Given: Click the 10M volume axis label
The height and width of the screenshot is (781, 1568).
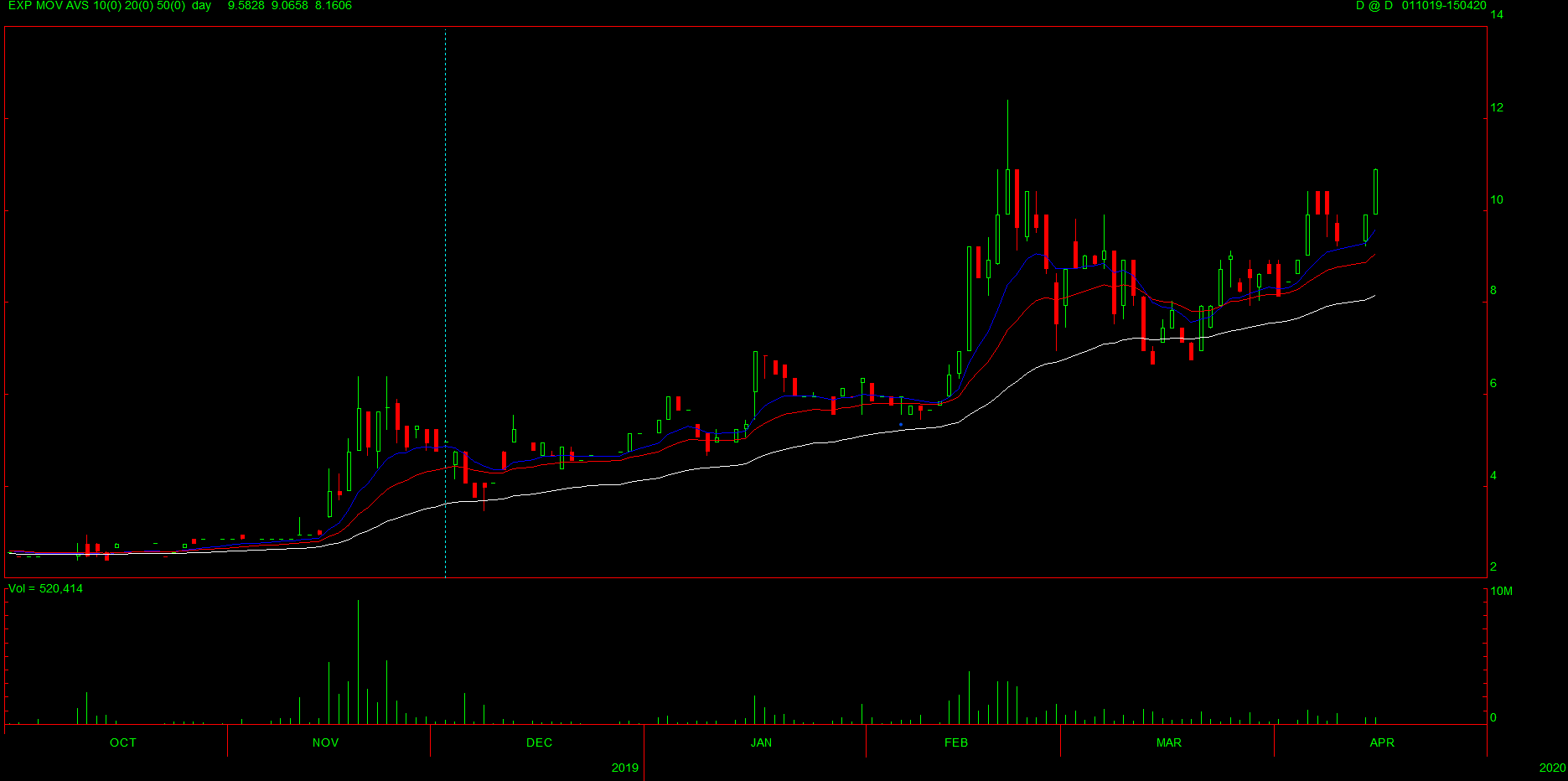Looking at the screenshot, I should click(x=1501, y=591).
